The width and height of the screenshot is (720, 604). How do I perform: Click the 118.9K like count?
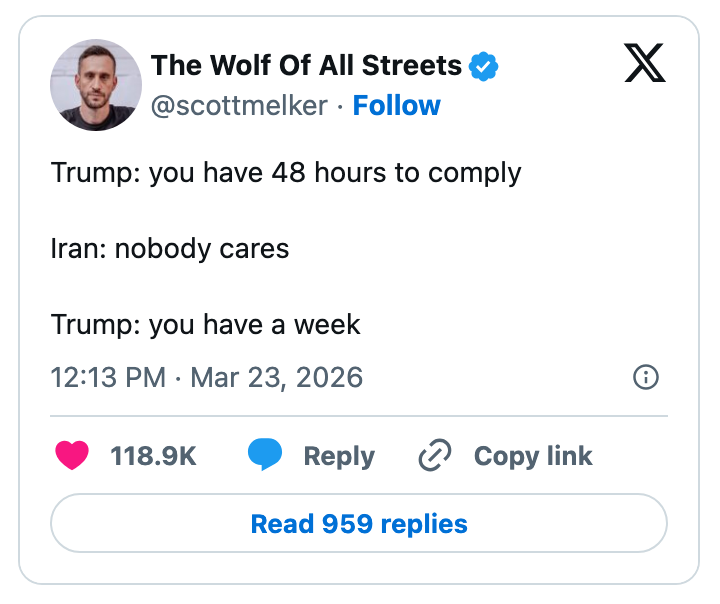153,456
